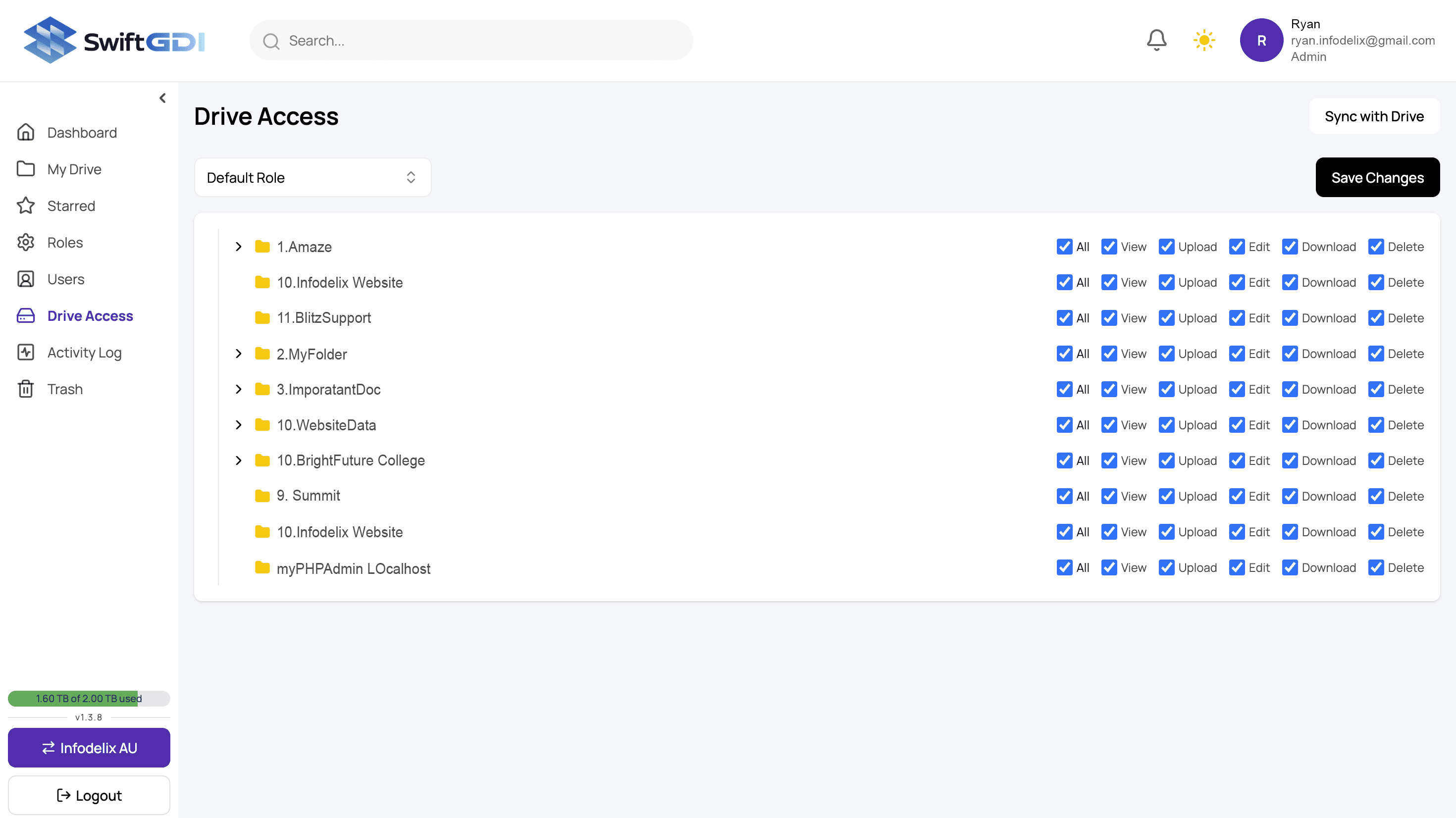The image size is (1456, 818).
Task: Click the Activity Log pulse icon
Action: pyautogui.click(x=25, y=352)
